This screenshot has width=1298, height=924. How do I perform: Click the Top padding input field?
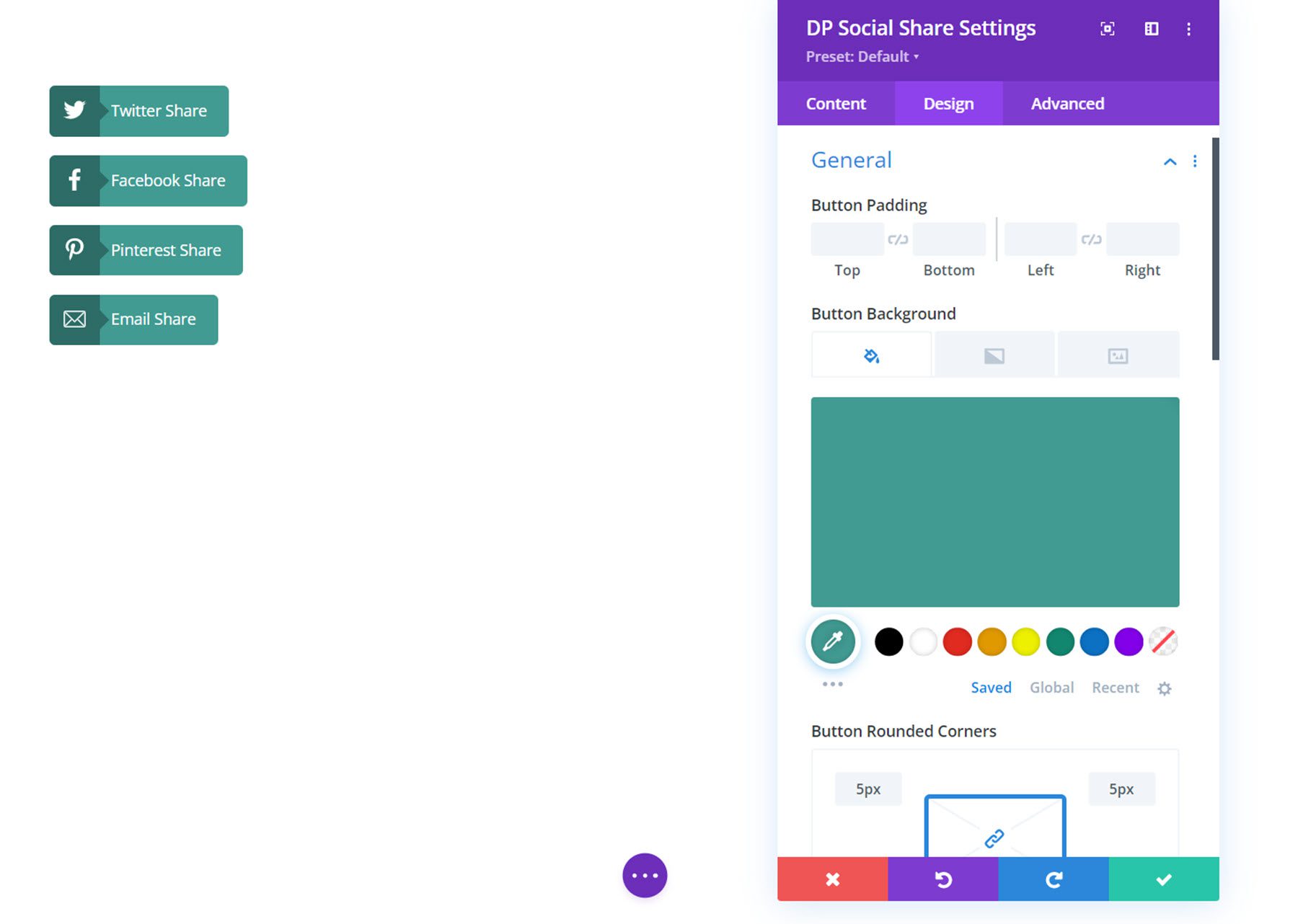pyautogui.click(x=847, y=239)
